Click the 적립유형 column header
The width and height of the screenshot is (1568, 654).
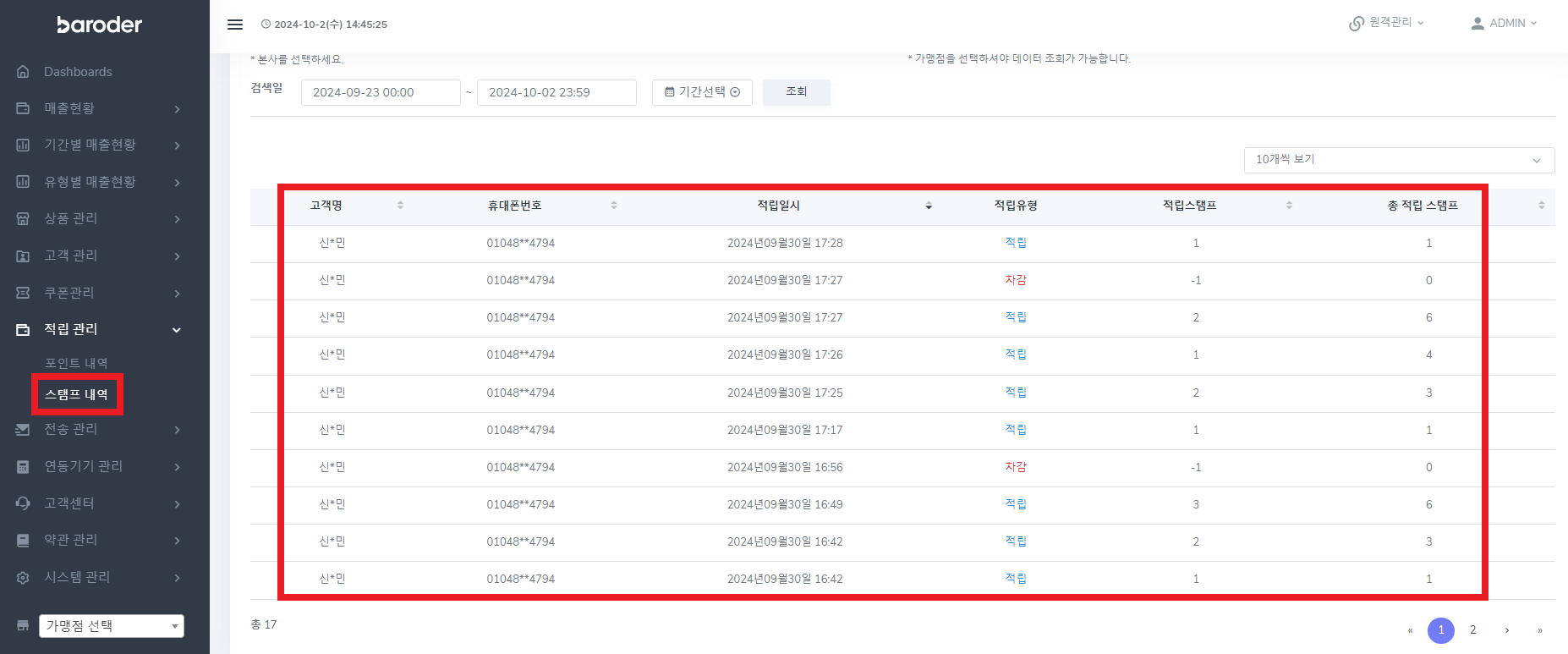(1016, 206)
